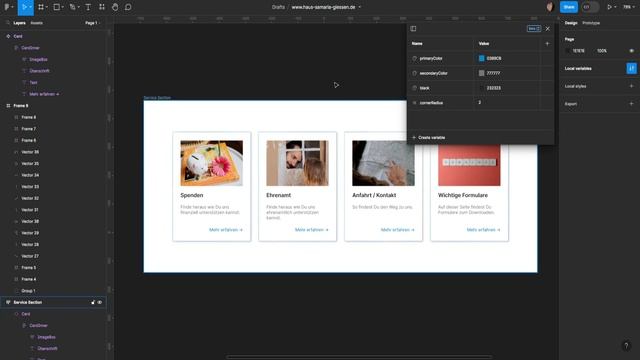Screen dimensions: 640x360
Task: Close the variables panel
Action: click(x=548, y=29)
